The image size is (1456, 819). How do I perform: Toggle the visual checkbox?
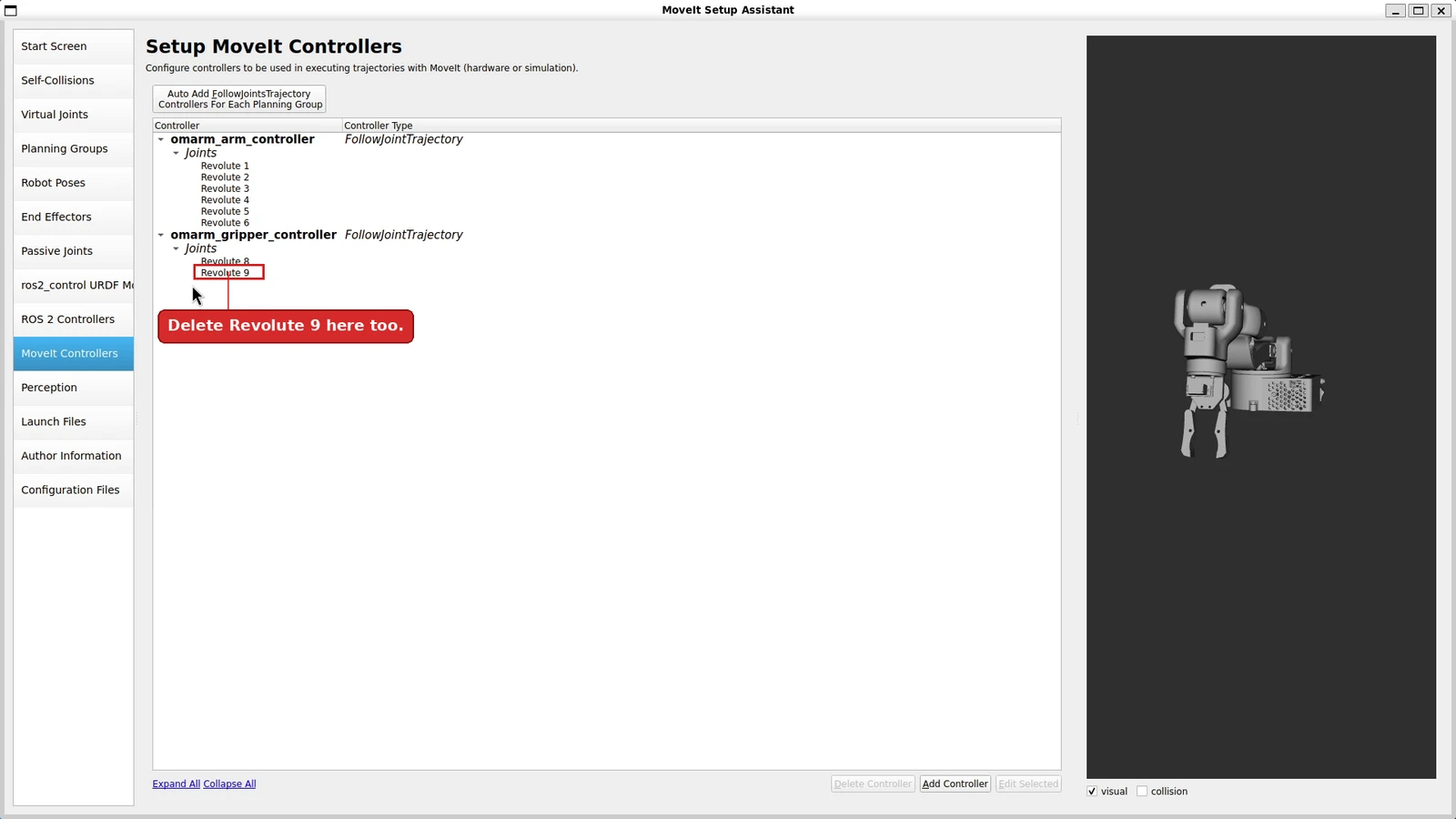(1092, 792)
